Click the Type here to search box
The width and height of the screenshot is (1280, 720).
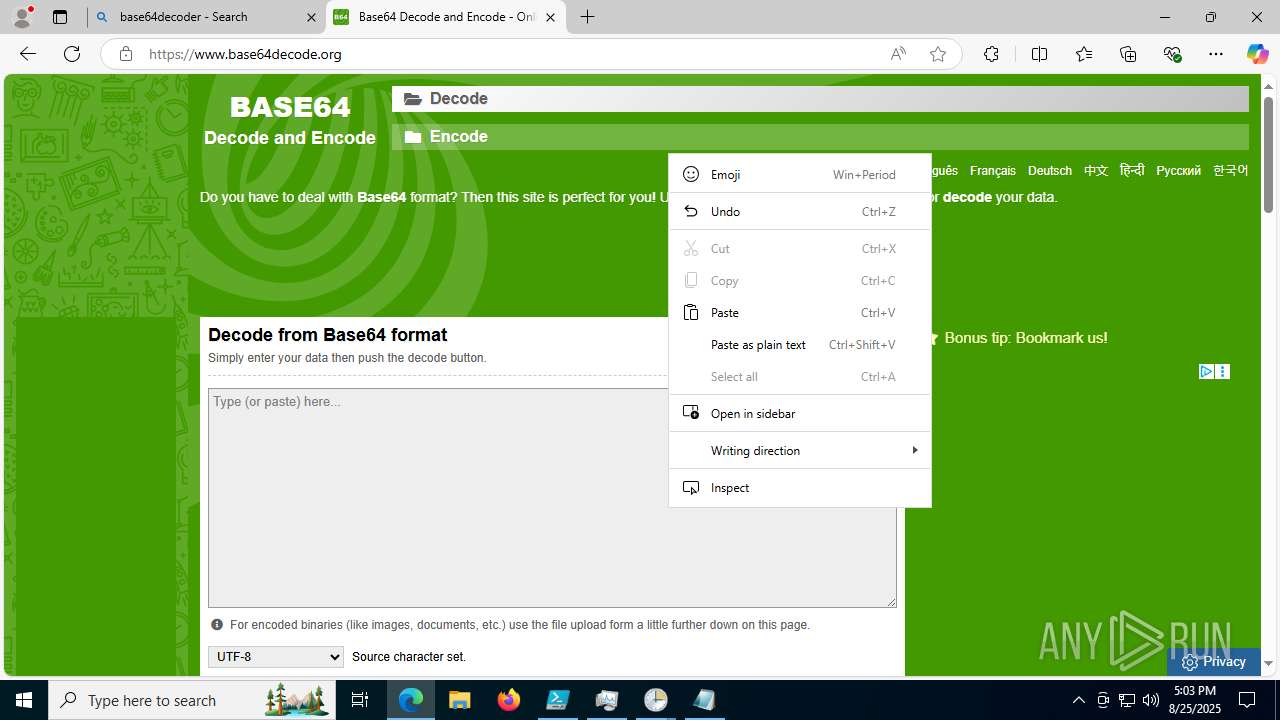192,700
